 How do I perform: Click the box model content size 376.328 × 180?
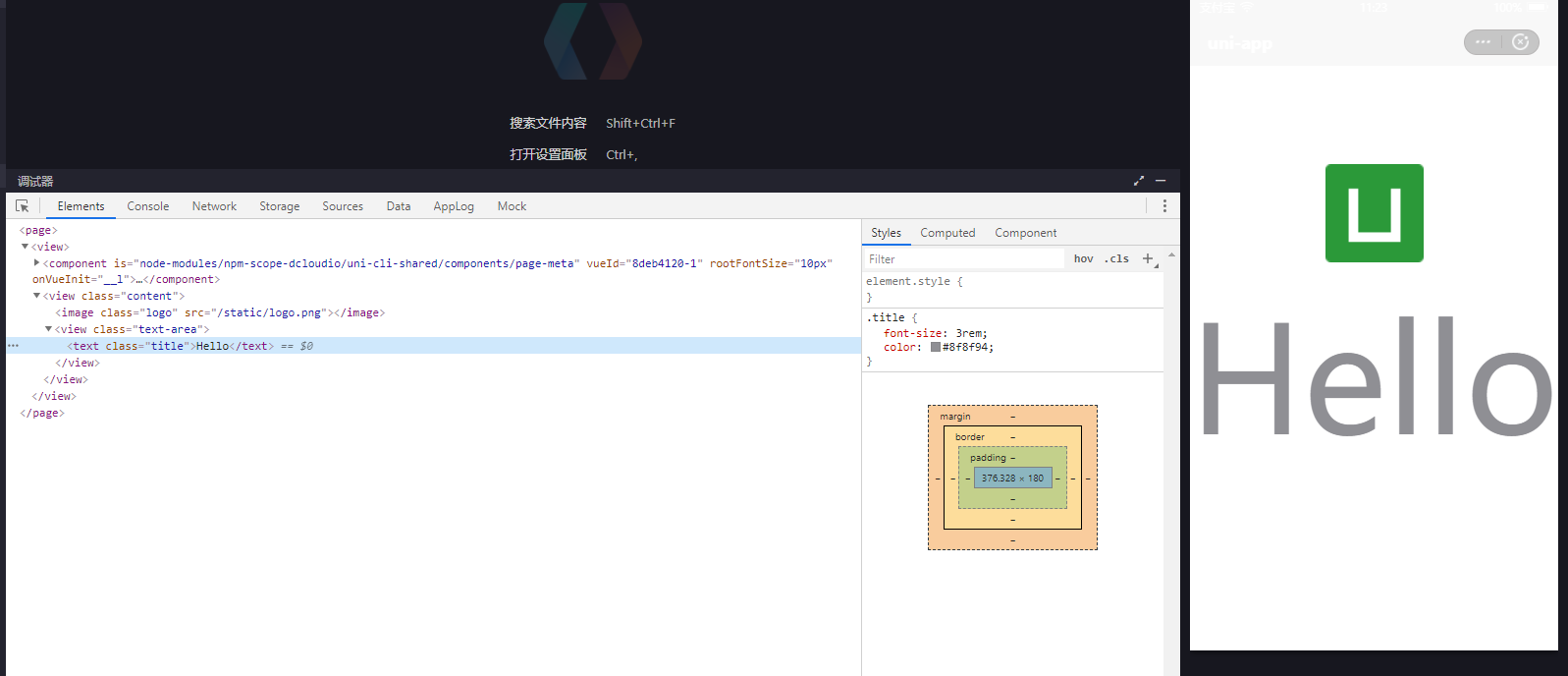click(1012, 478)
